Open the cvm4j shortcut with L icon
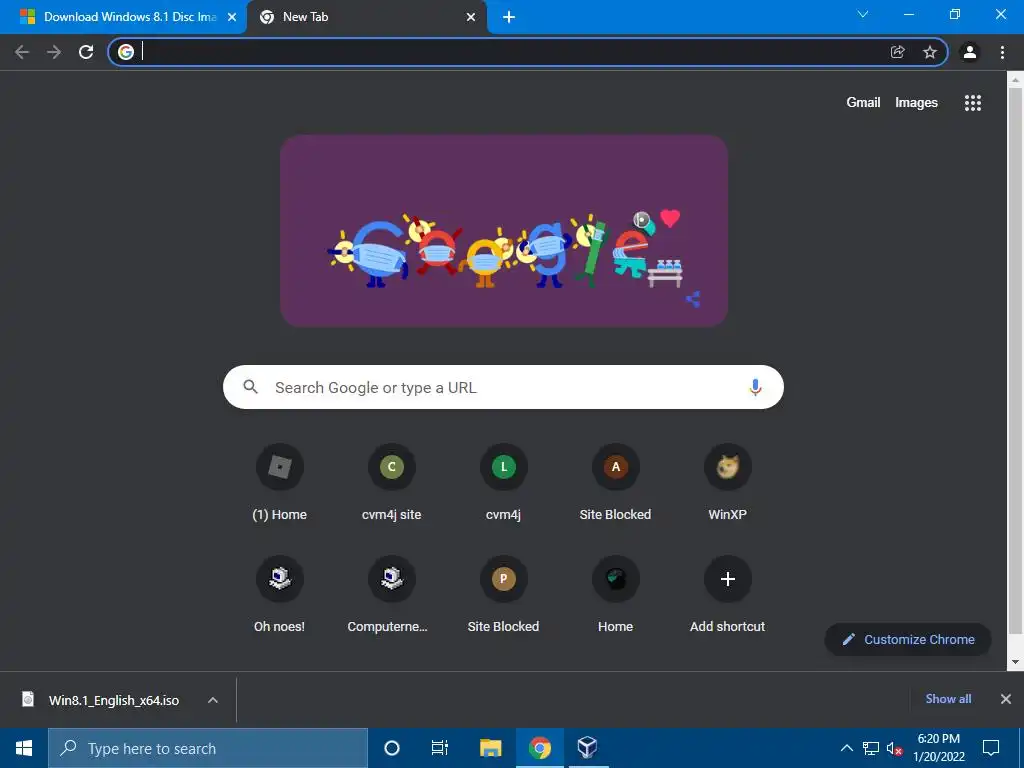The width and height of the screenshot is (1024, 768). coord(504,483)
